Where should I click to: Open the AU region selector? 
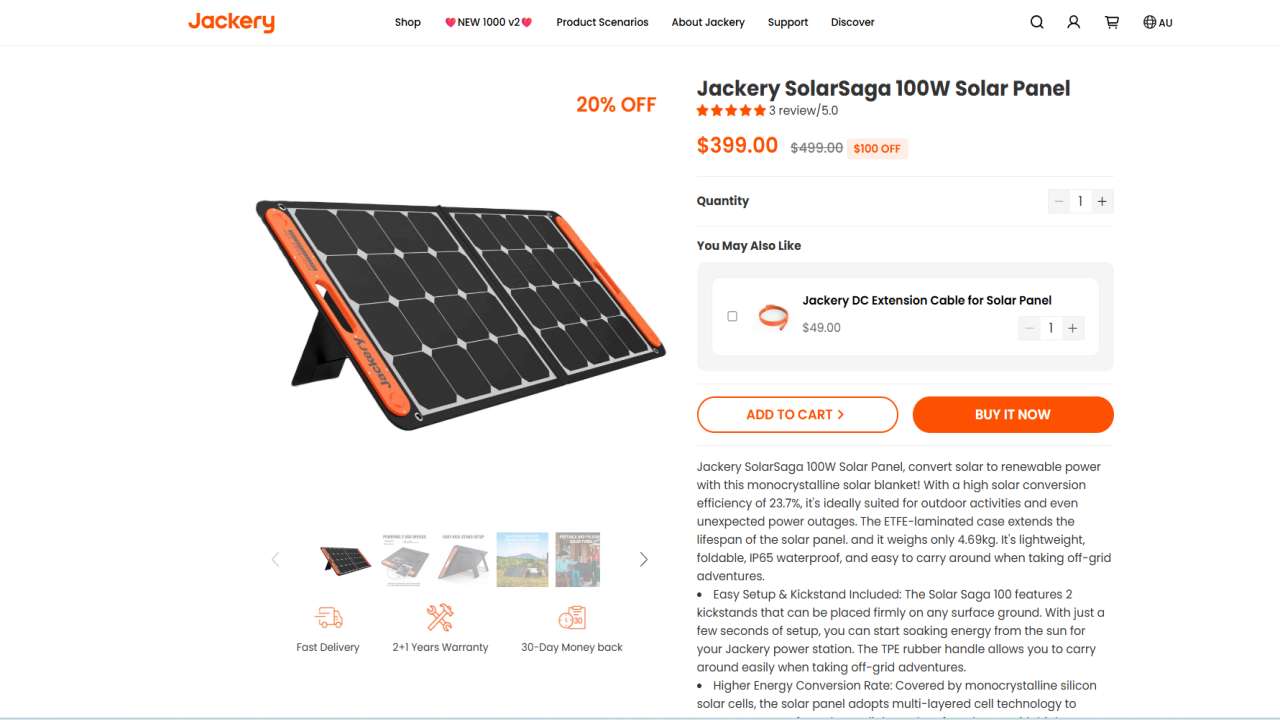1158,21
